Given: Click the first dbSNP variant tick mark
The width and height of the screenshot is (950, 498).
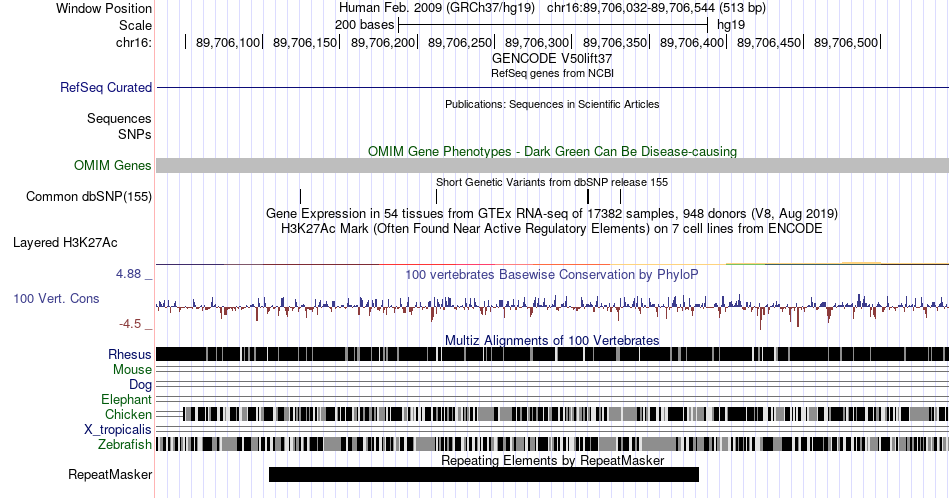Looking at the screenshot, I should pos(301,196).
